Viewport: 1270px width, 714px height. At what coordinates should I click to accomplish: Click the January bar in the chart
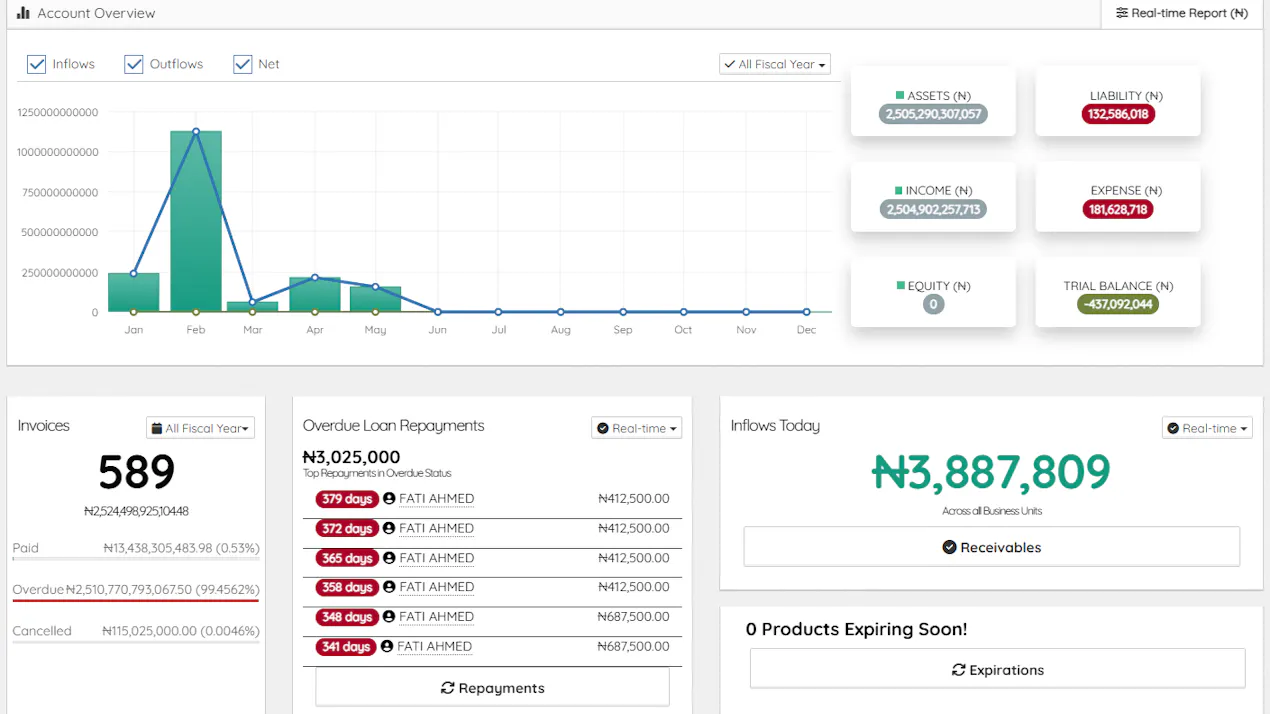pyautogui.click(x=134, y=292)
